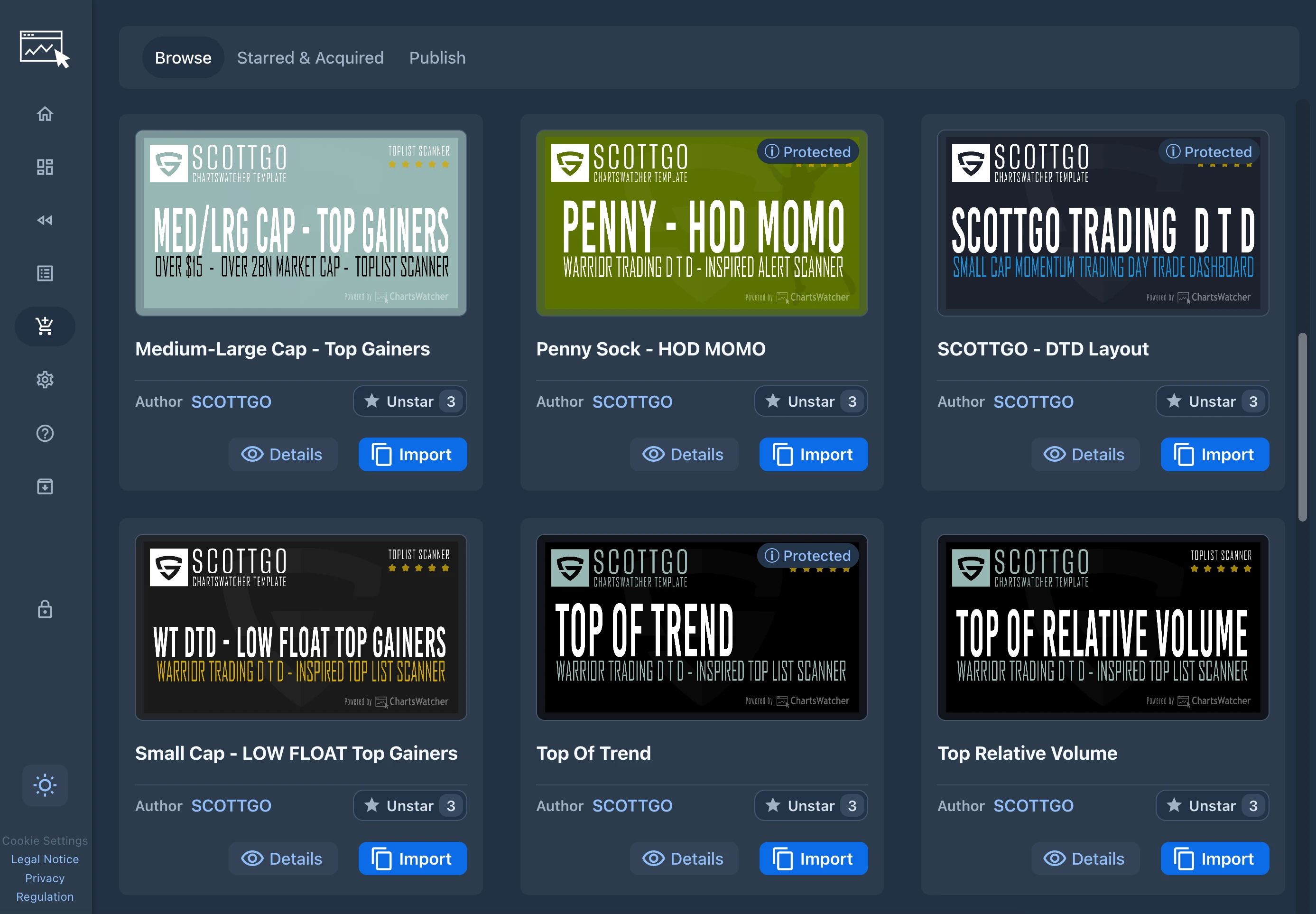View Details of SCOTTGO - DTD Layout
The width and height of the screenshot is (1316, 914).
1085,455
